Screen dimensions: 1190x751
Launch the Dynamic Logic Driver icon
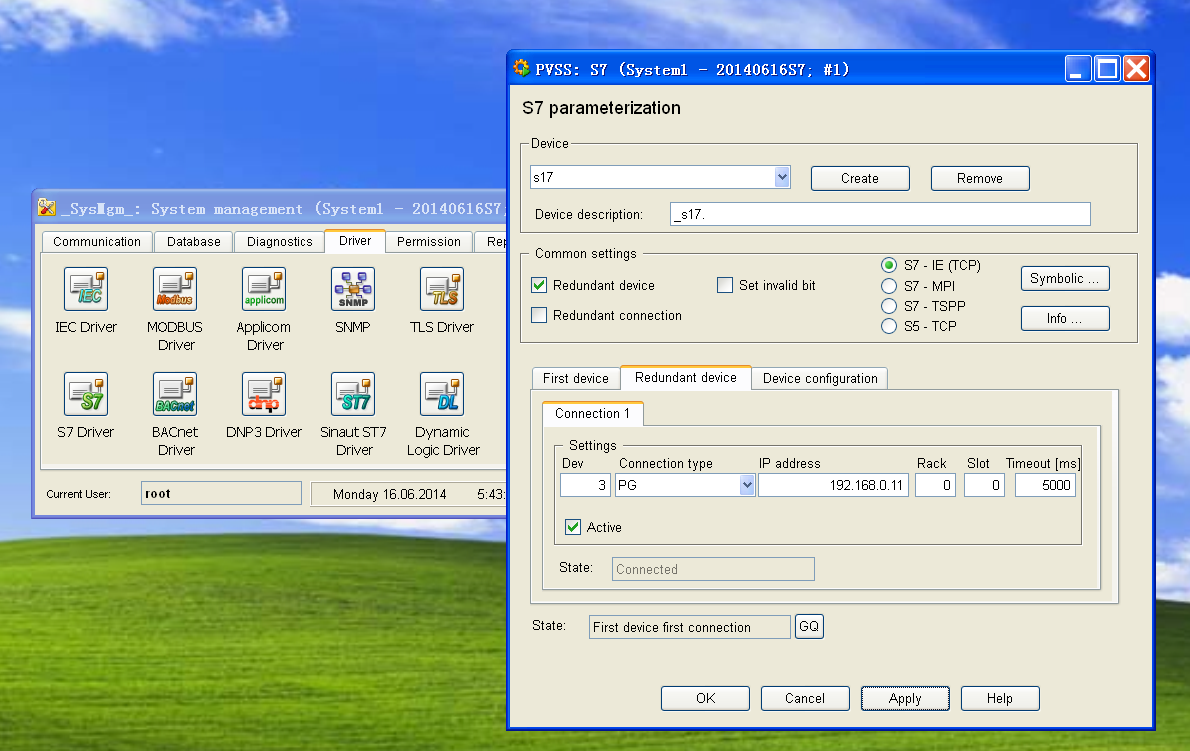(442, 394)
